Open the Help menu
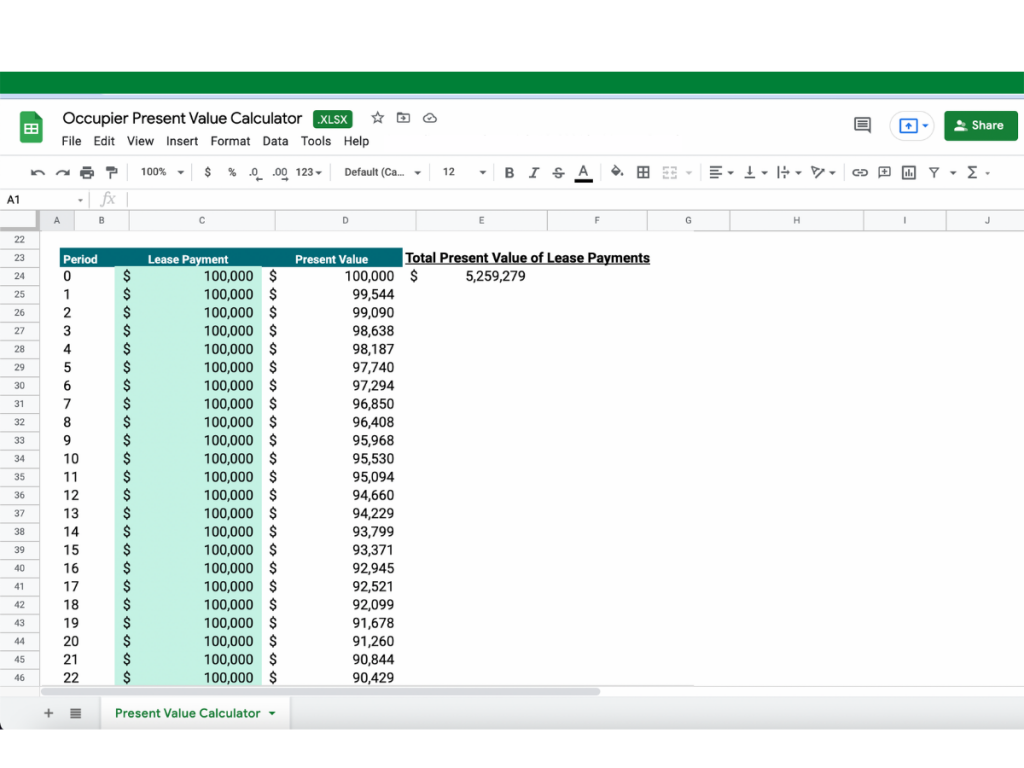Viewport: 1024px width, 768px height. coord(356,141)
